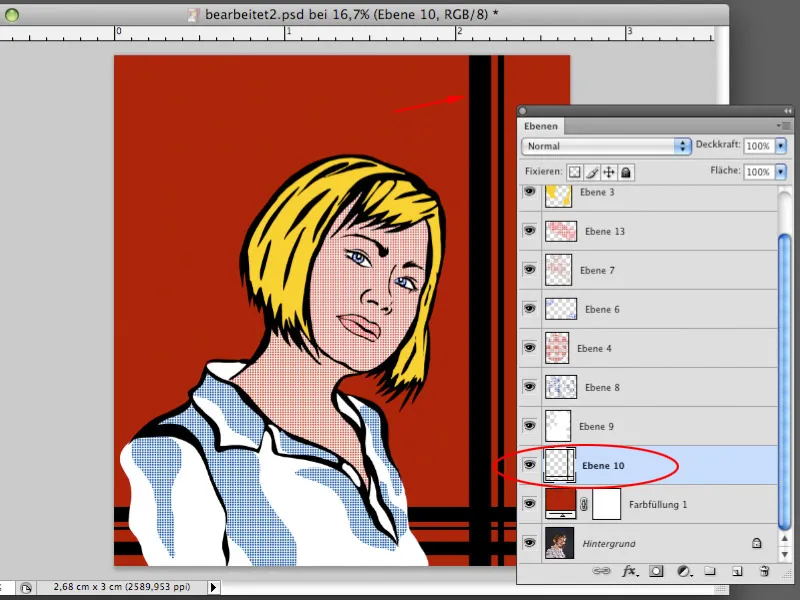Click the green window zoom button
800x600 pixels.
point(12,15)
